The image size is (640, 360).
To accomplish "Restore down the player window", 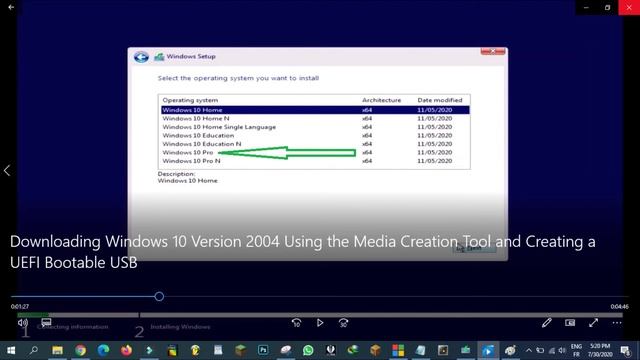I will 608,7.
